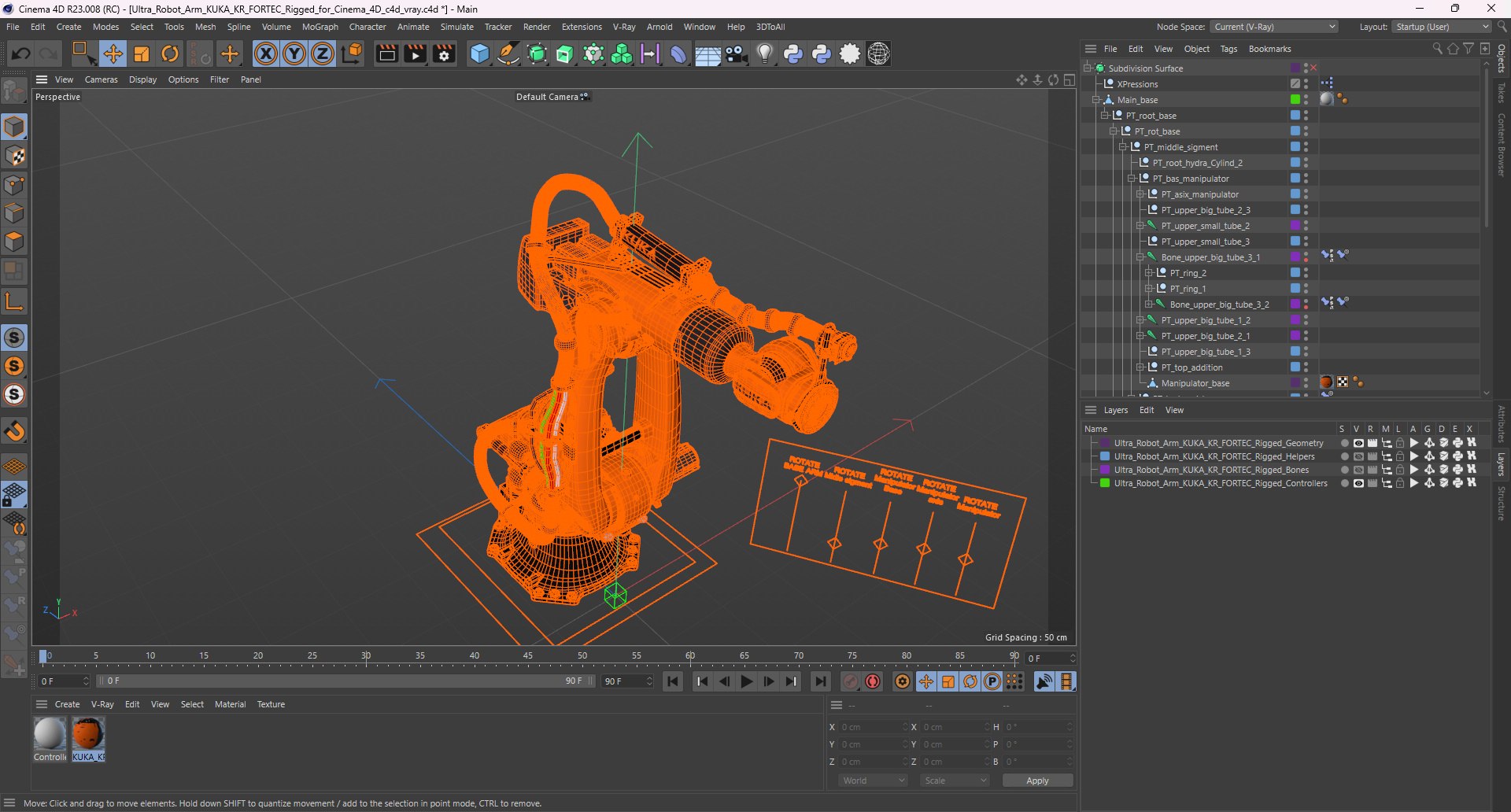Select Texture mode checkered cube icon
Image resolution: width=1511 pixels, height=812 pixels.
[x=14, y=156]
